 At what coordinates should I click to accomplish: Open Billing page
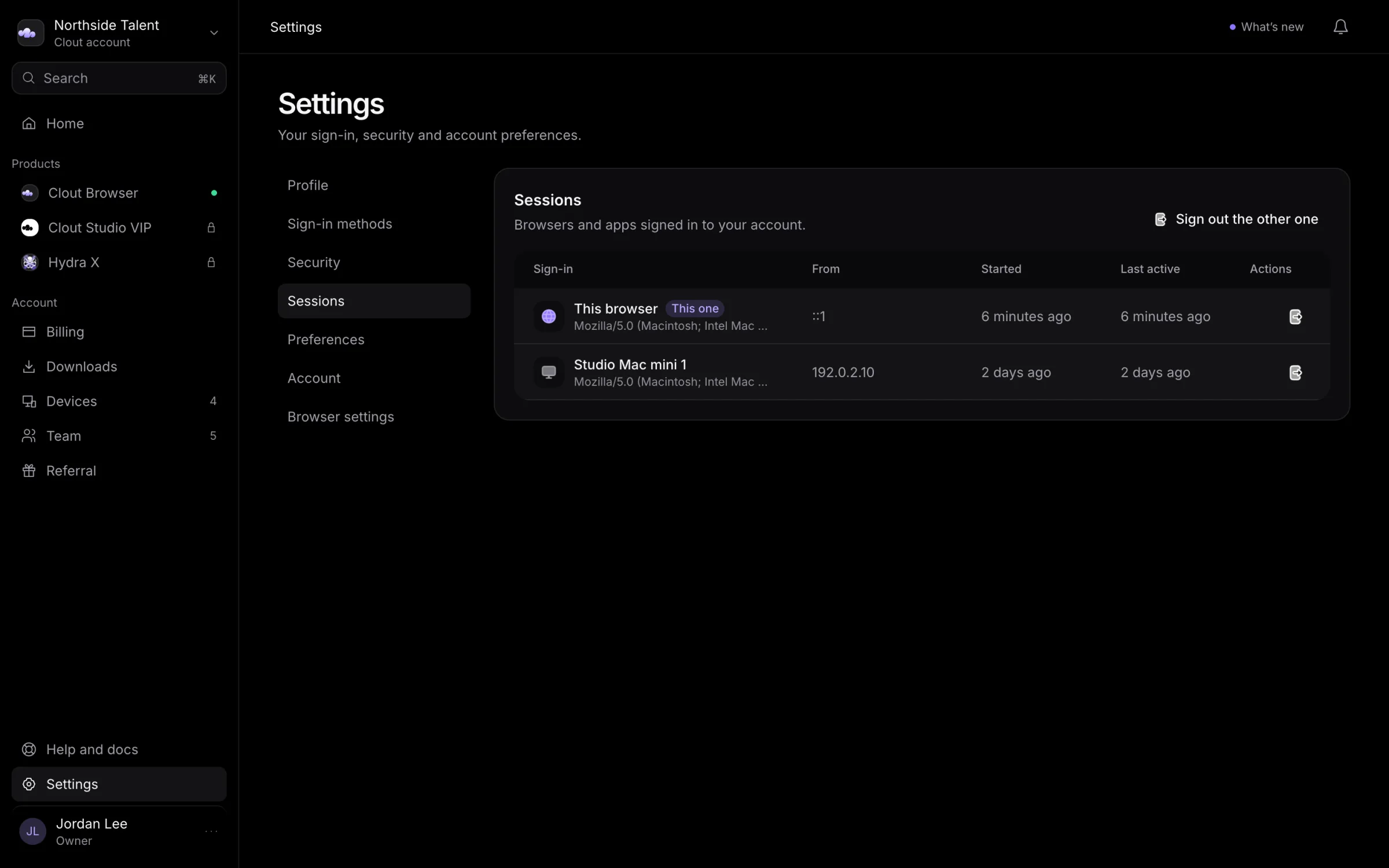coord(119,332)
